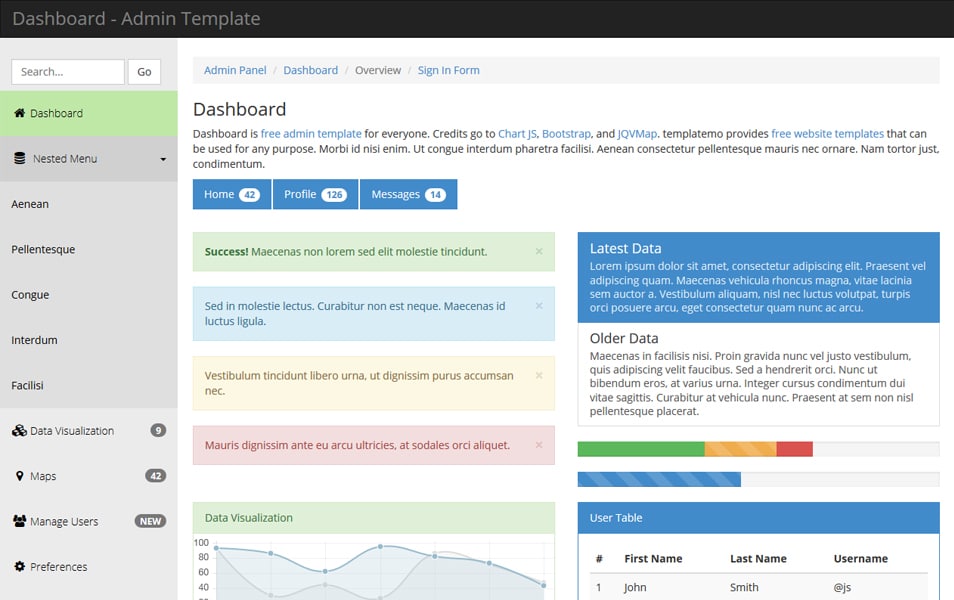Click the gear icon beside Preferences
The image size is (954, 600).
point(19,567)
